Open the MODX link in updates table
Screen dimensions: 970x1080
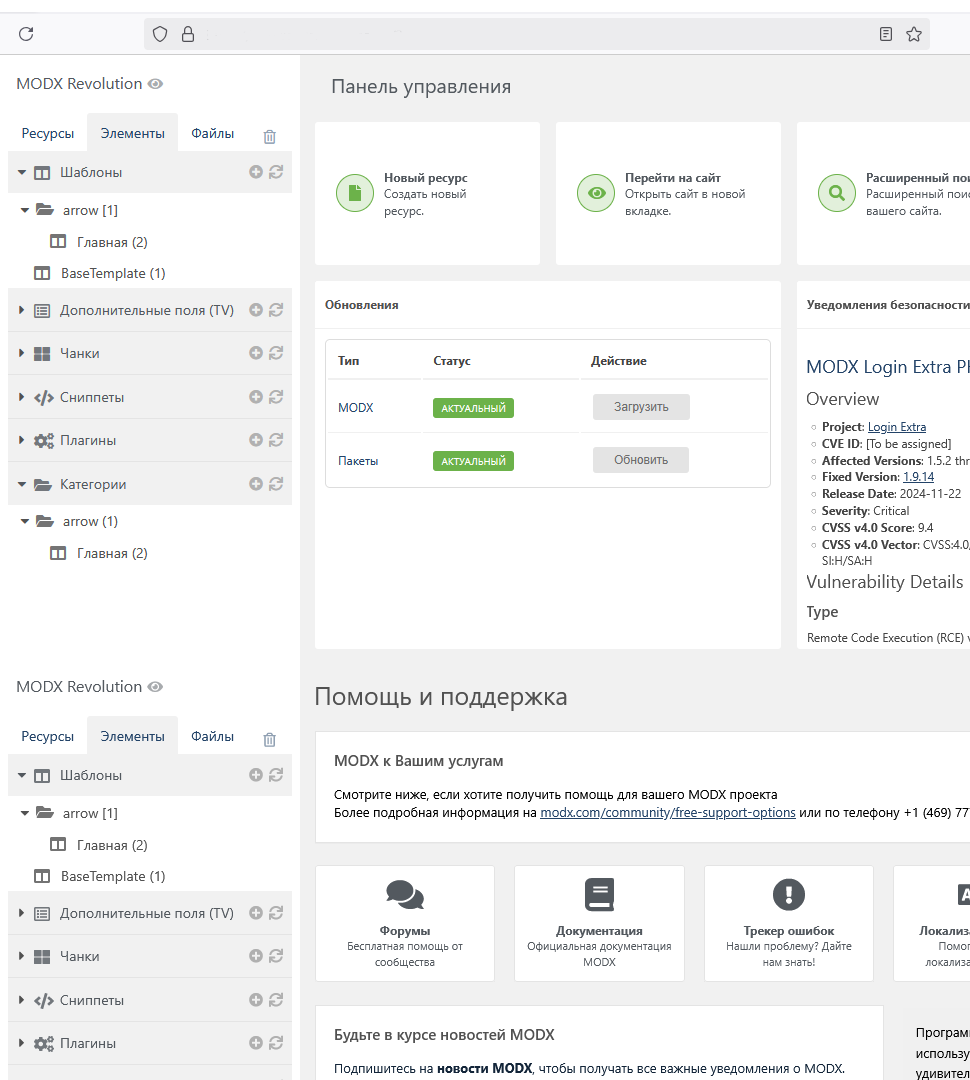[355, 408]
